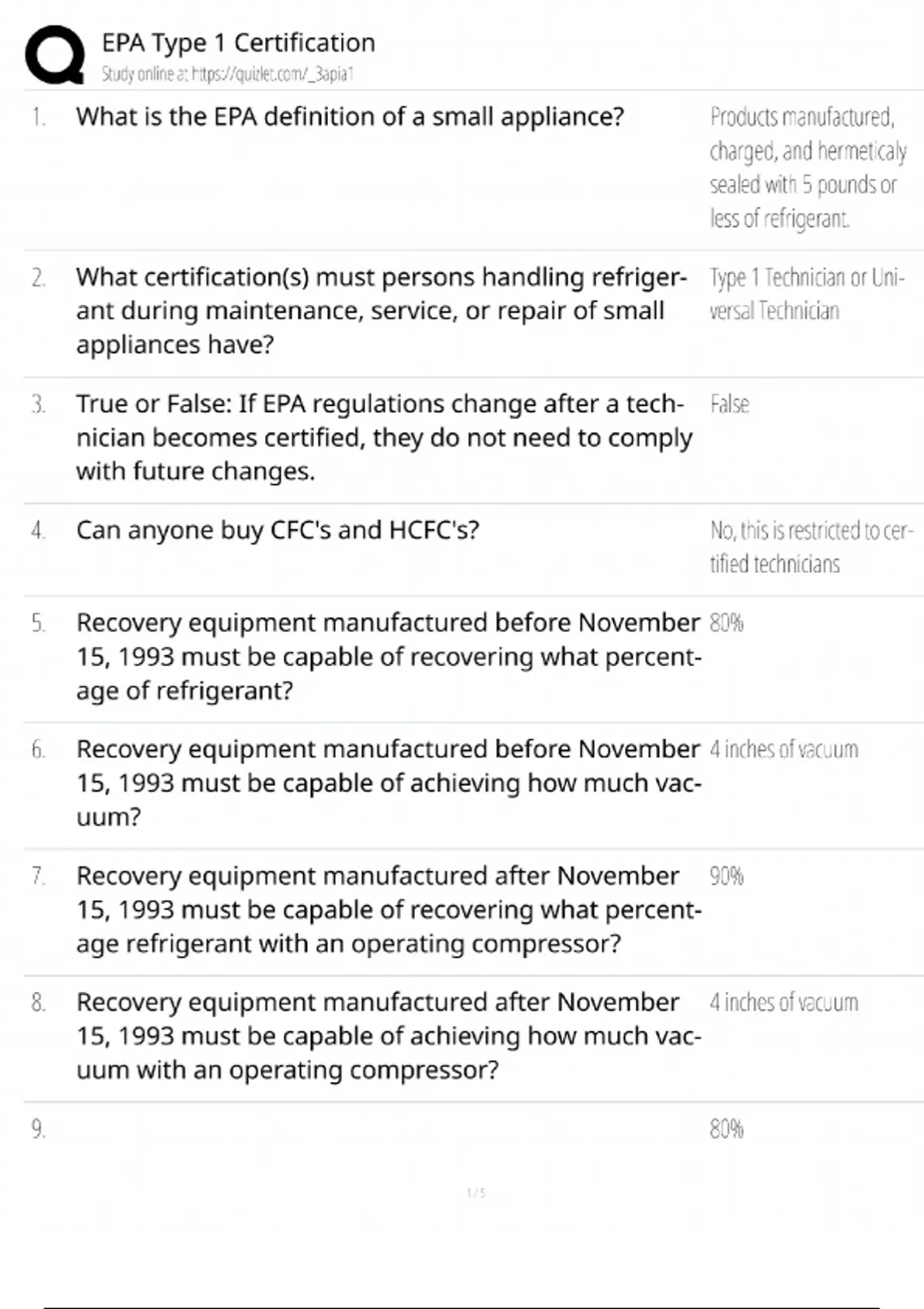This screenshot has width=924, height=1309.
Task: Select question 7 about recovery percentage after 1993
Action: click(388, 909)
